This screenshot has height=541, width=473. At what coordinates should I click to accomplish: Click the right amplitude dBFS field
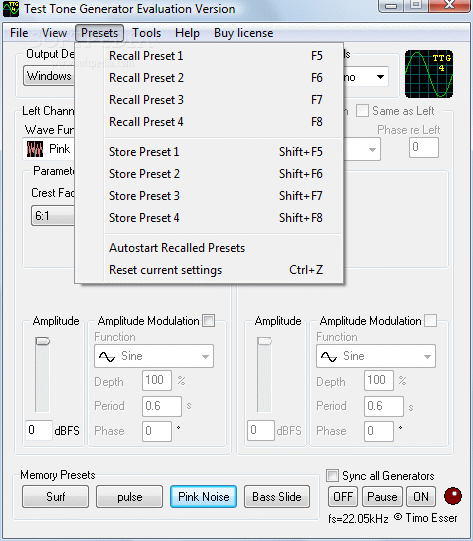pos(261,430)
